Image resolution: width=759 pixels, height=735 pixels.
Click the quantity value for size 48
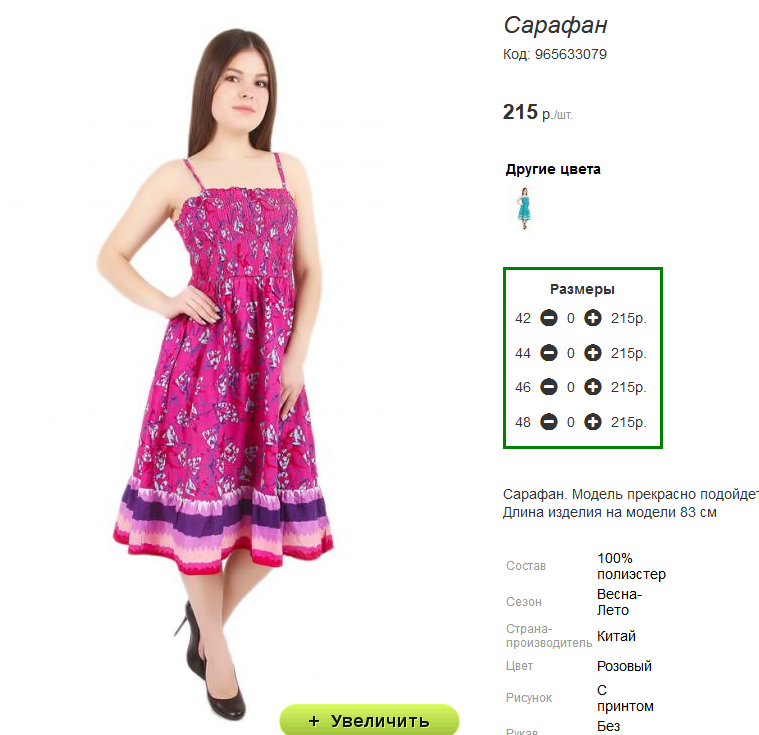(x=571, y=422)
